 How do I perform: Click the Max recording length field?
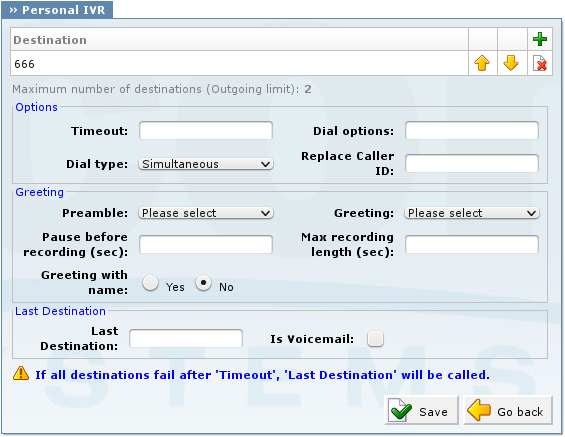click(x=472, y=244)
